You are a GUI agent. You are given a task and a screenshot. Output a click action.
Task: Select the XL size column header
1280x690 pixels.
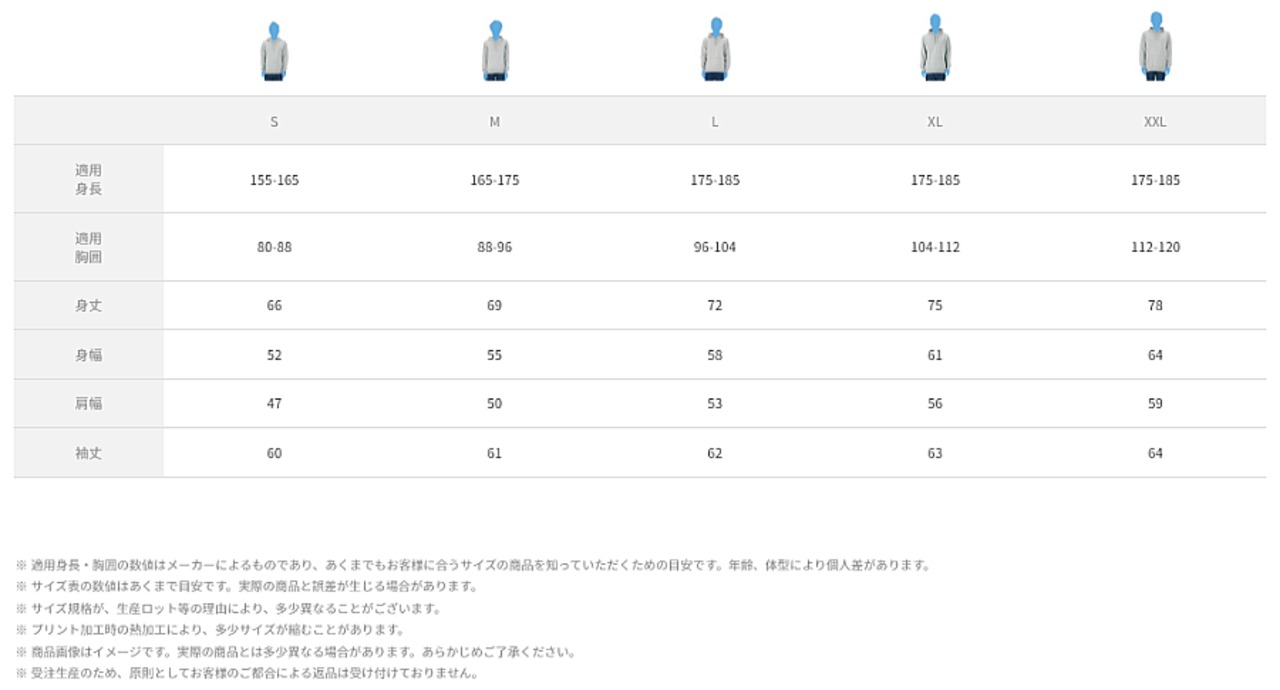935,122
